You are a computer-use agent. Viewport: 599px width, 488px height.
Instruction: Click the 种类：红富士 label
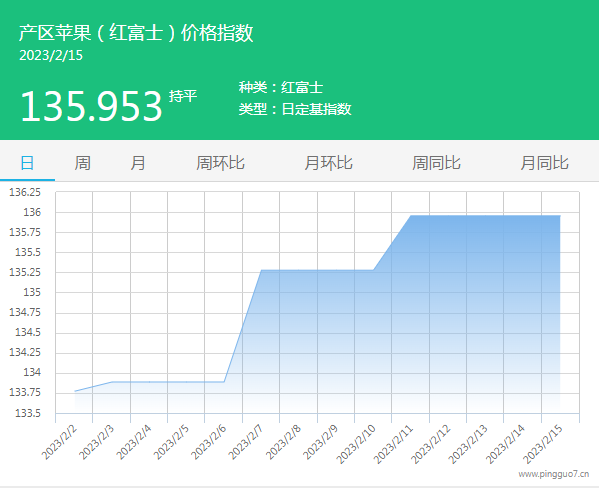(x=281, y=88)
